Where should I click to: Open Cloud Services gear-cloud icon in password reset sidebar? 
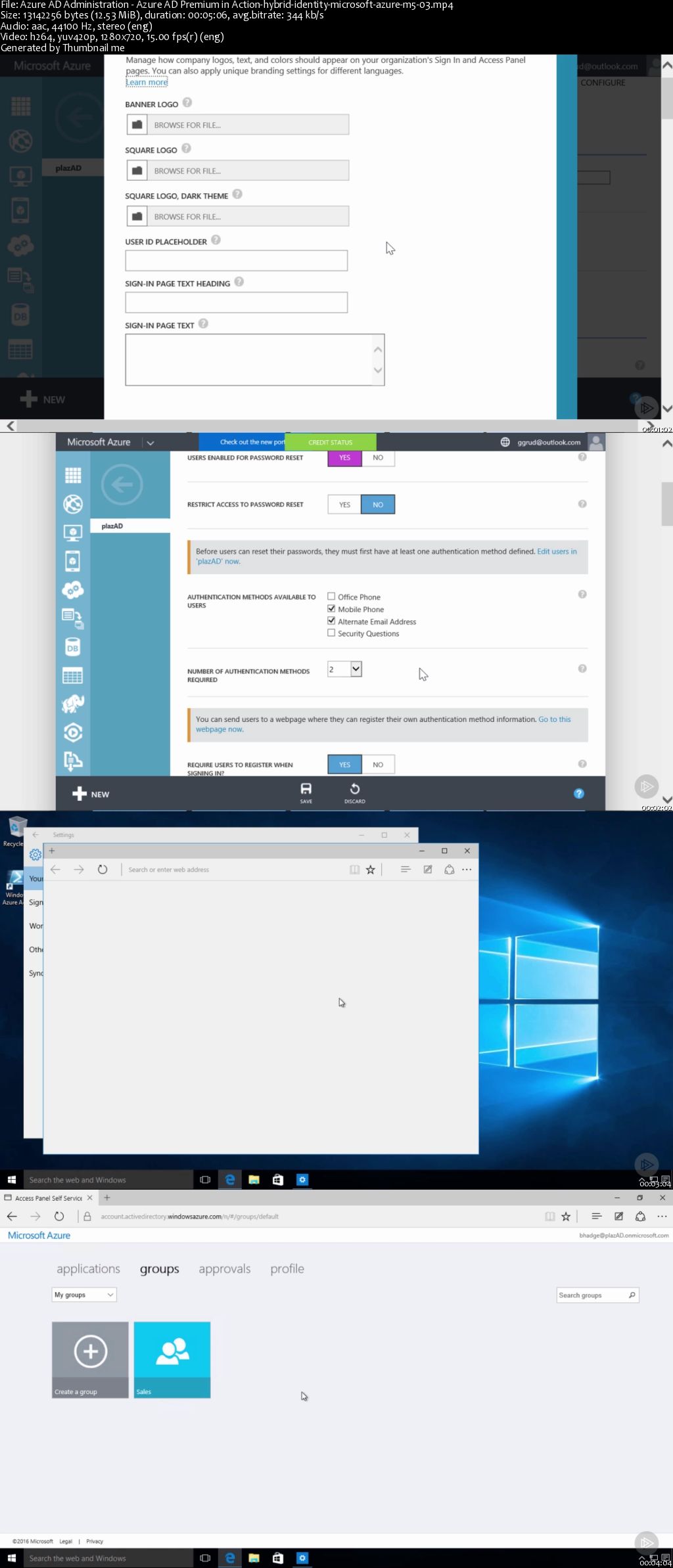coord(73,590)
